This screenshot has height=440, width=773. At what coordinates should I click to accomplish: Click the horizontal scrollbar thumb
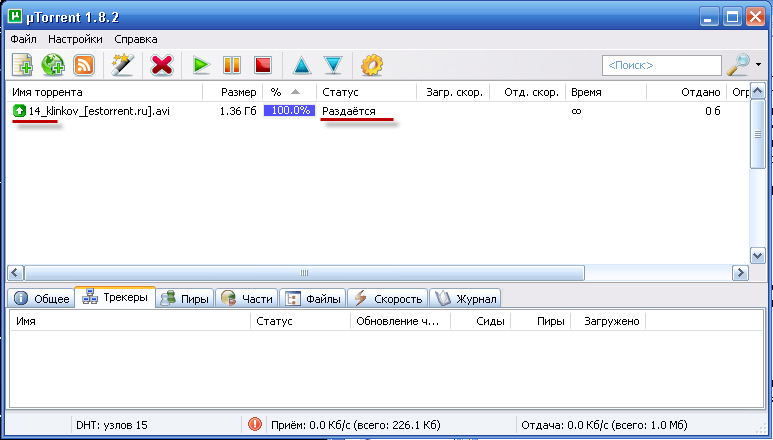pos(304,272)
